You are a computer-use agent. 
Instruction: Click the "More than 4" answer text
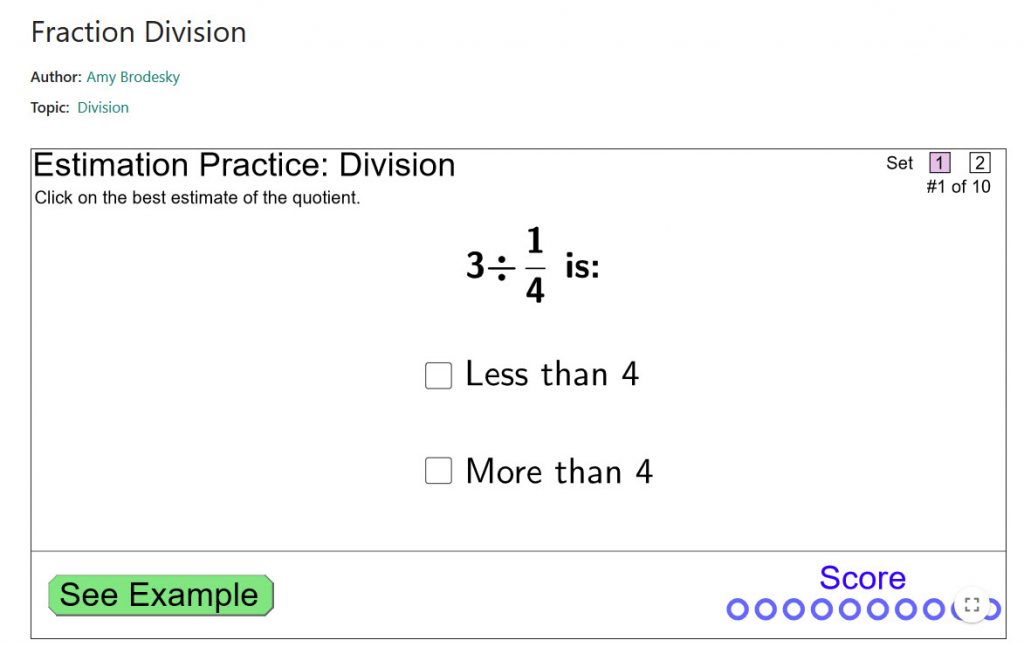(x=559, y=471)
